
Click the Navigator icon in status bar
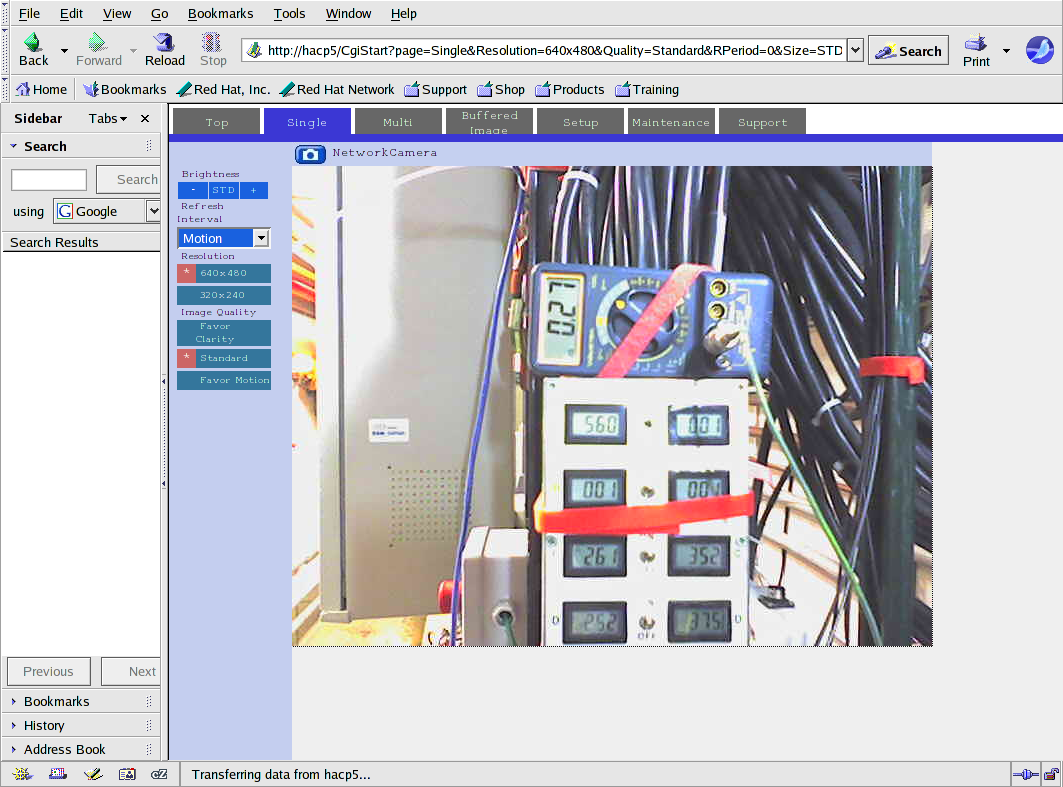click(x=22, y=774)
